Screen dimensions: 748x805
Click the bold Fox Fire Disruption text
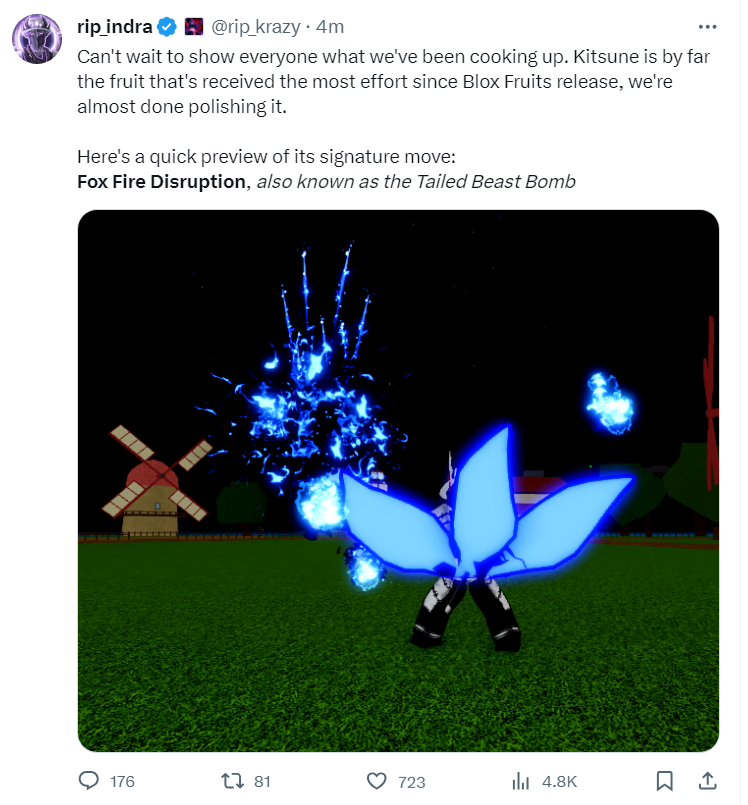pyautogui.click(x=161, y=182)
